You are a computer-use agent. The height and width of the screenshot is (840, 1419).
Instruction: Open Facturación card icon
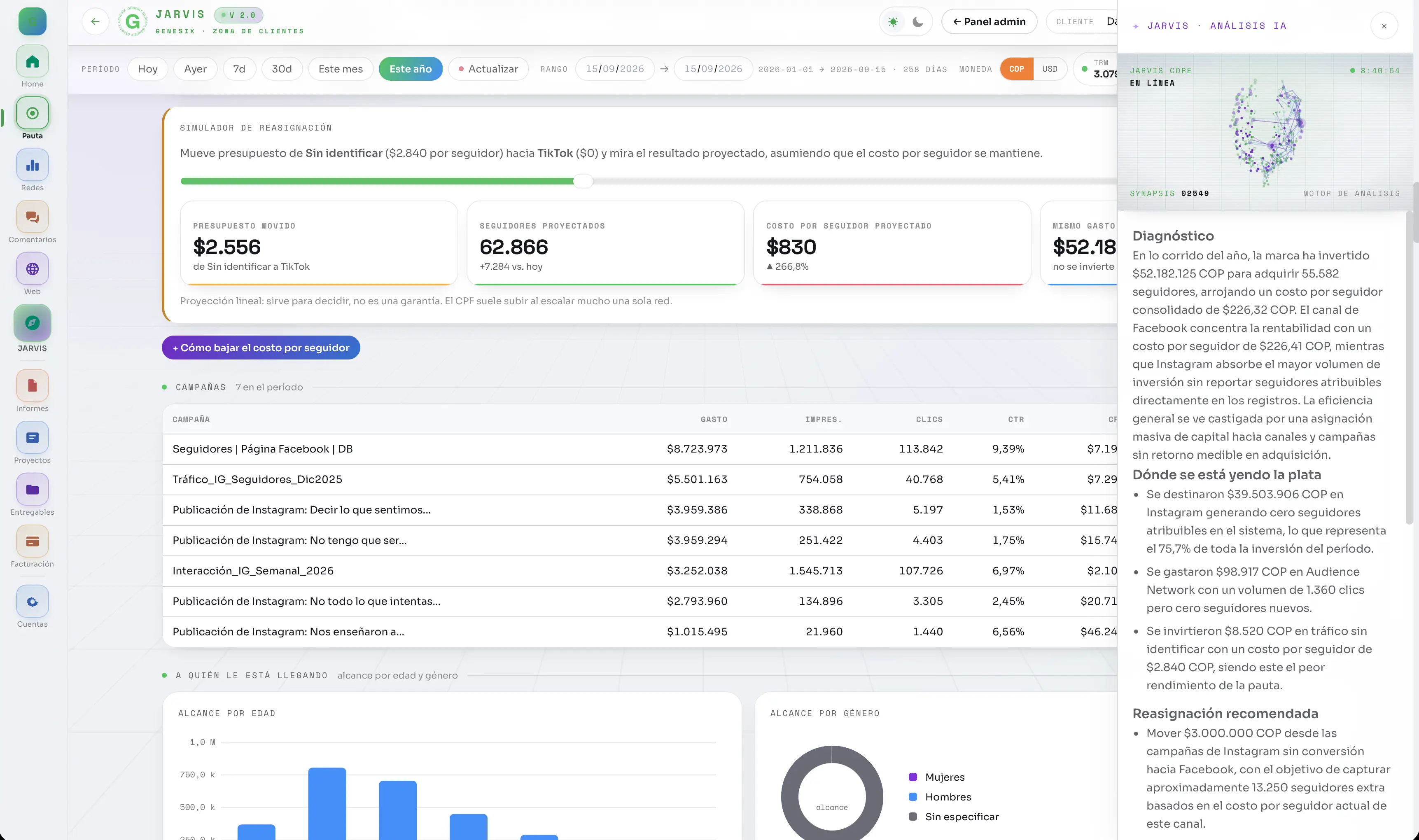click(x=32, y=541)
